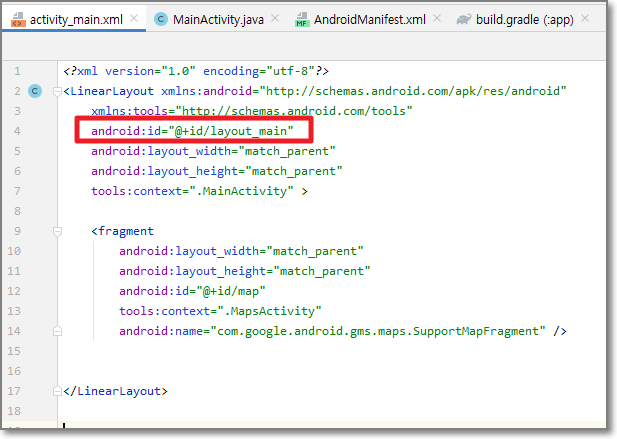Close the activity_main.xml tab
This screenshot has width=617, height=439.
[x=134, y=18]
